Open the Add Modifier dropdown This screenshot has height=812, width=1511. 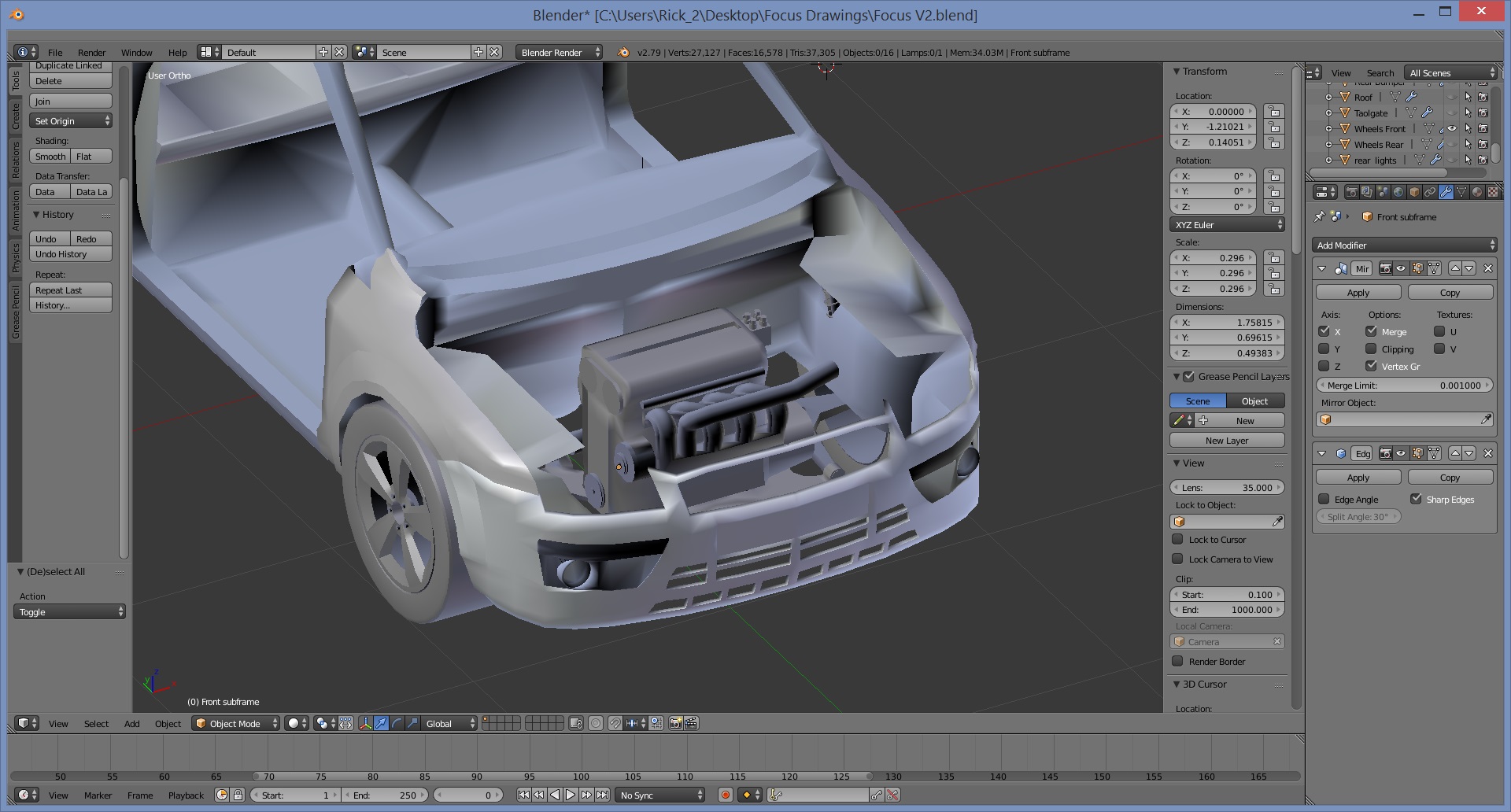point(1404,245)
